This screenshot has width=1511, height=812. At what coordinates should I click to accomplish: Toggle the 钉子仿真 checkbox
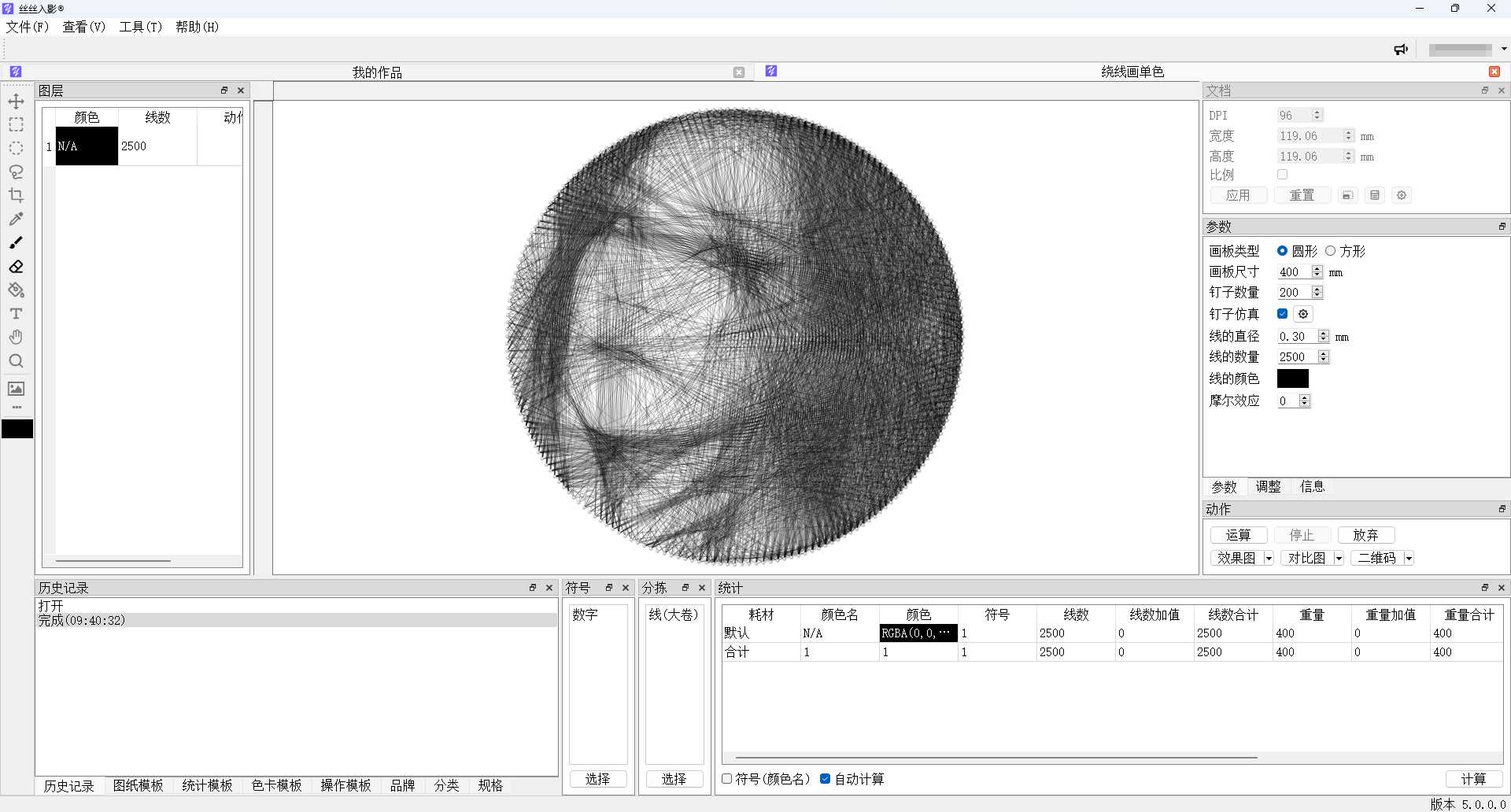[1283, 314]
